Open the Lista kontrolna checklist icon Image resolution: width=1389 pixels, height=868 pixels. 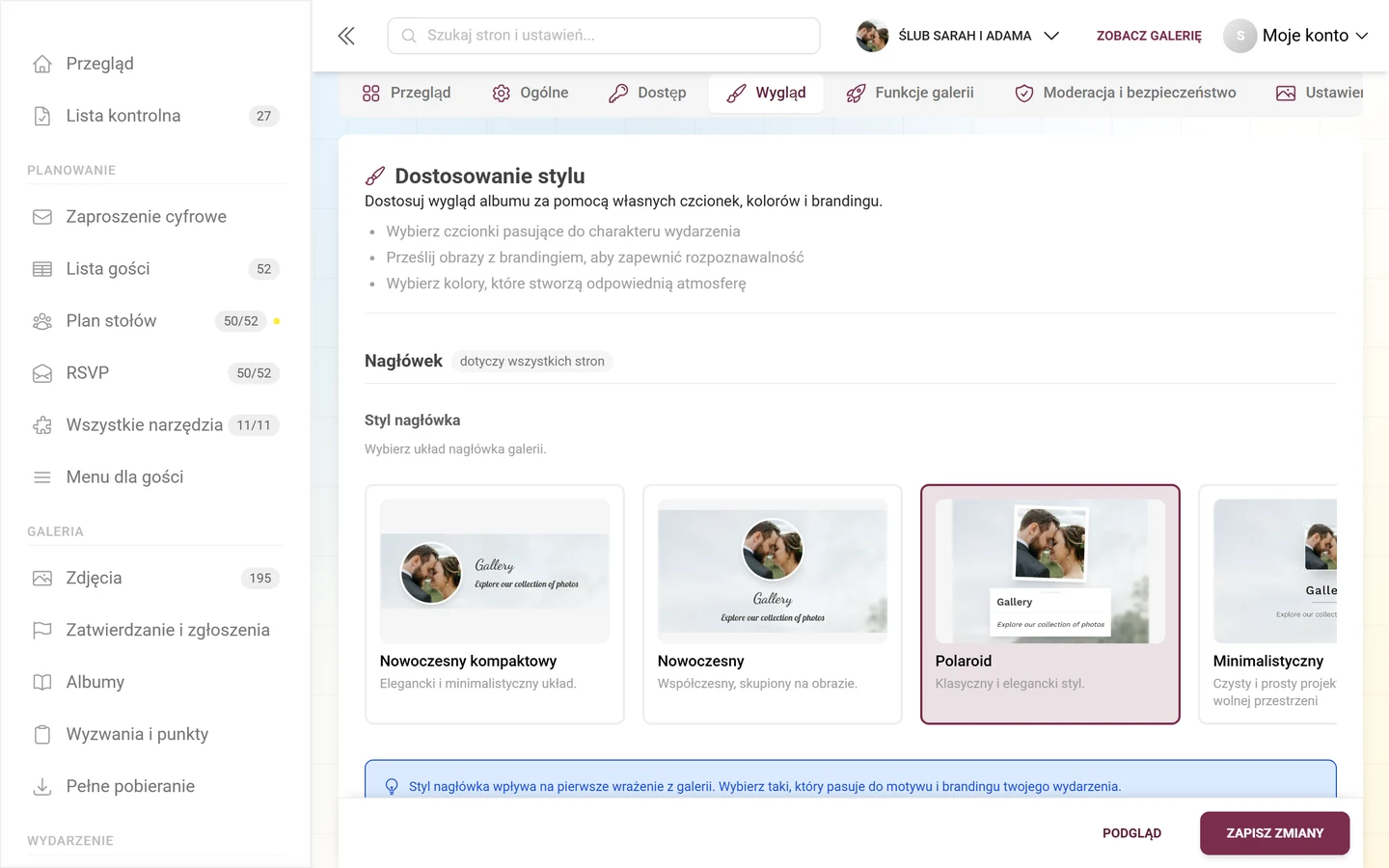[x=42, y=116]
